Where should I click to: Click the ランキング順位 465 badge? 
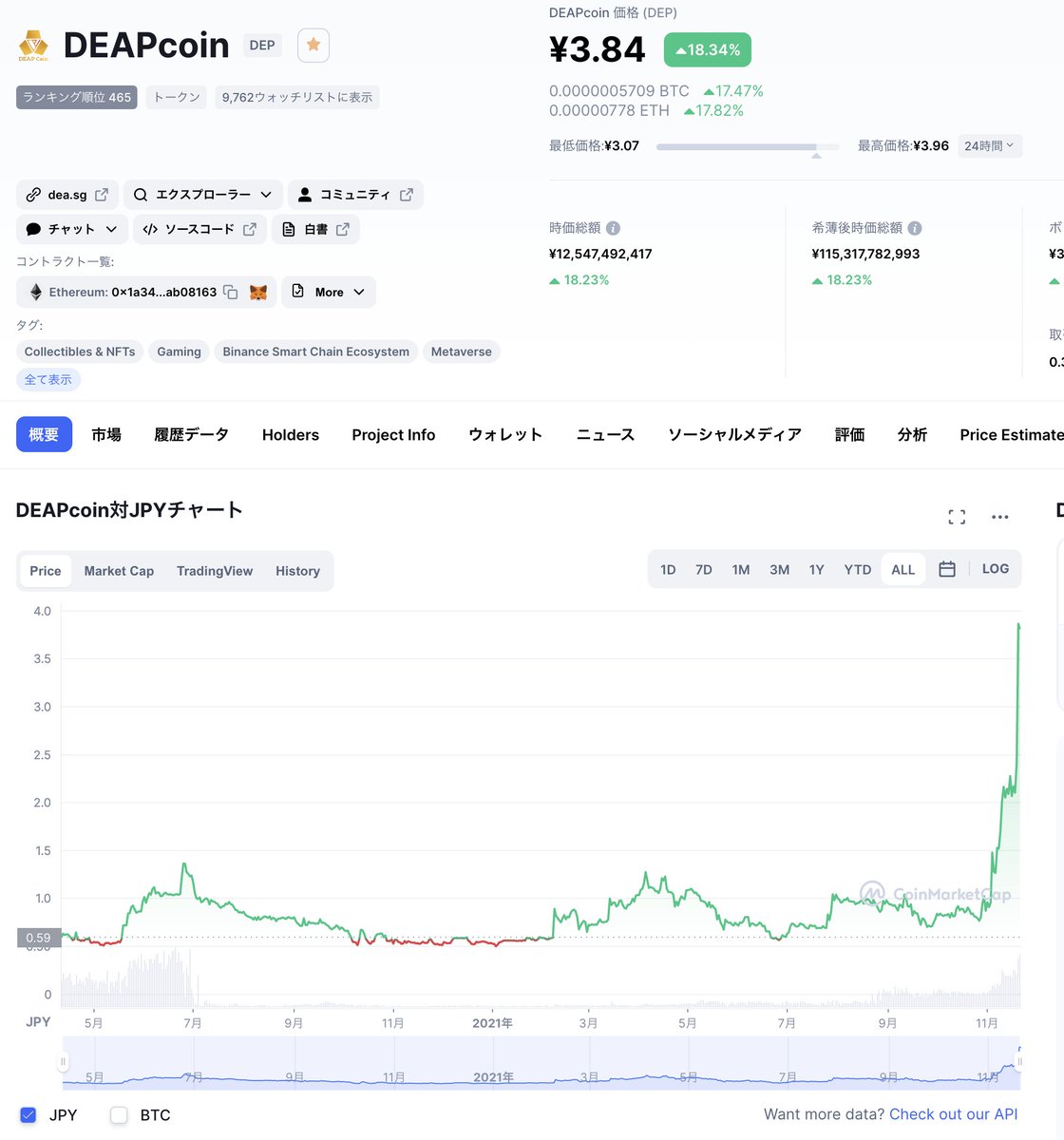[x=77, y=97]
